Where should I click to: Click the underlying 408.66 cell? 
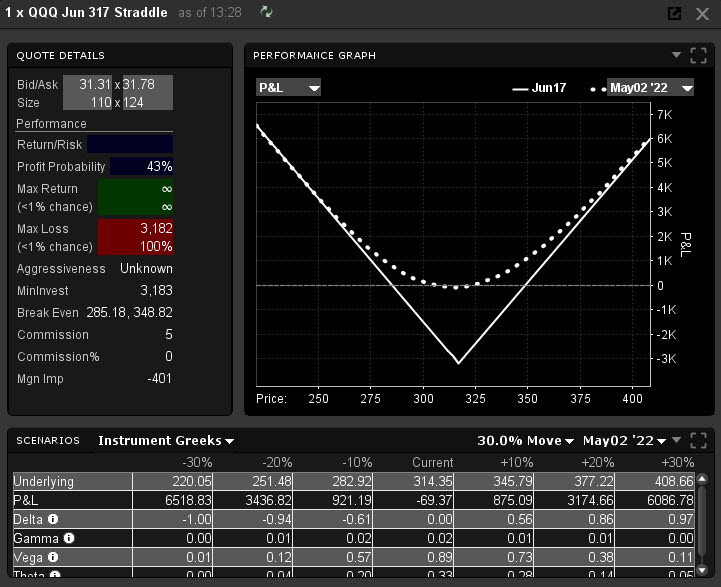pos(655,481)
